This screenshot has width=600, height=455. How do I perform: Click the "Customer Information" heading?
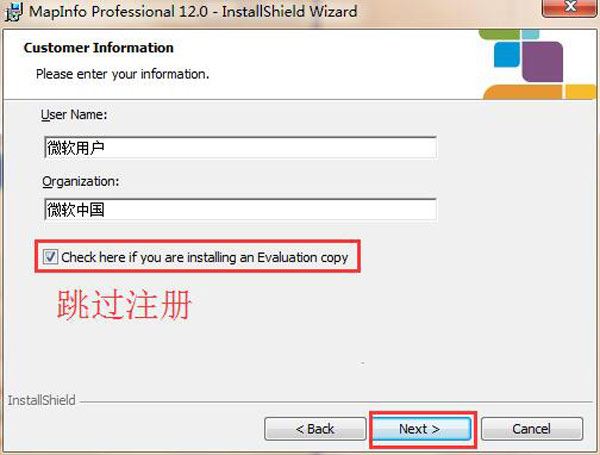98,48
